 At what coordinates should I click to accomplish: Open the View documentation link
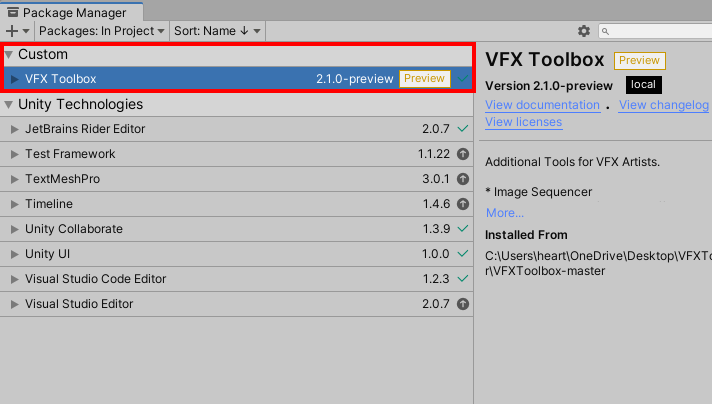pos(542,105)
